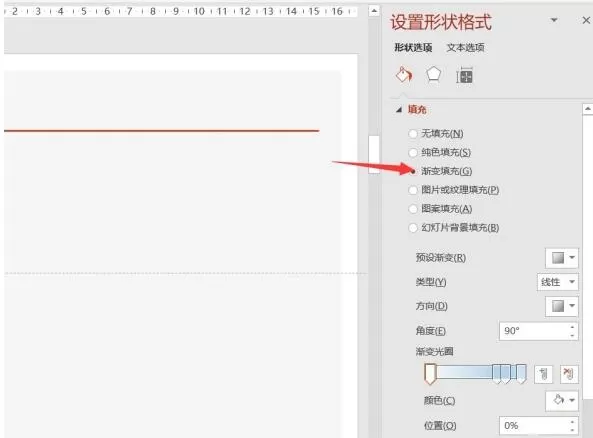This screenshot has width=593, height=438.
Task: Close the 设置形状格式 pane
Action: pos(586,20)
